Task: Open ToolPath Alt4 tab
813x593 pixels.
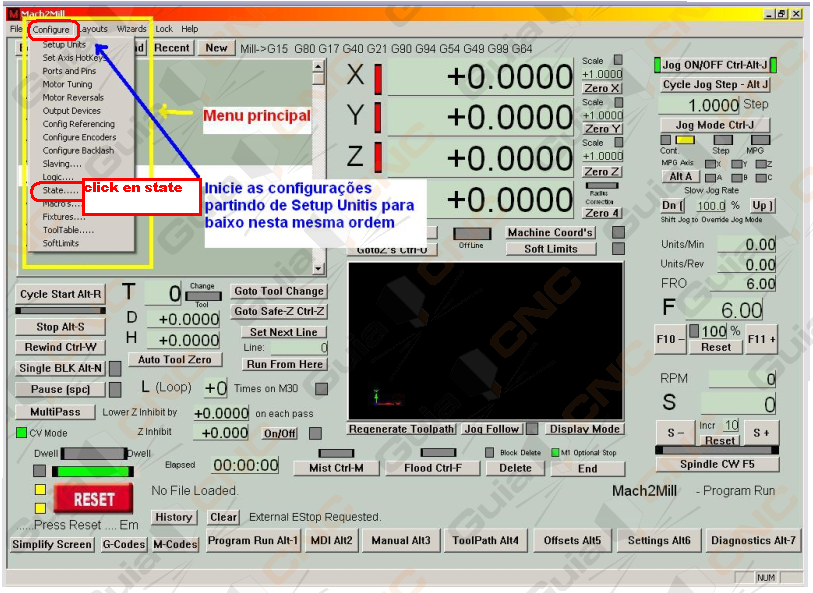Action: pyautogui.click(x=485, y=540)
